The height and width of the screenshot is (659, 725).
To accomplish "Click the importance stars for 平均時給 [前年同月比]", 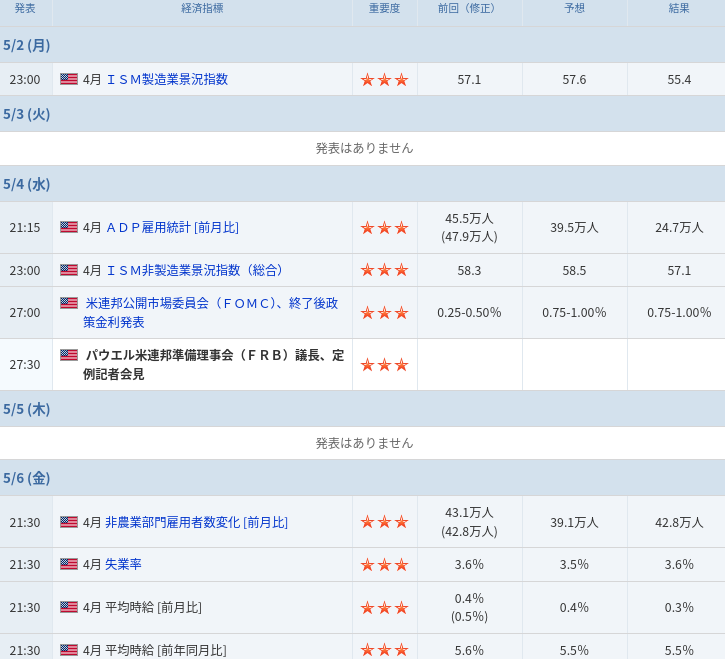I will (384, 650).
